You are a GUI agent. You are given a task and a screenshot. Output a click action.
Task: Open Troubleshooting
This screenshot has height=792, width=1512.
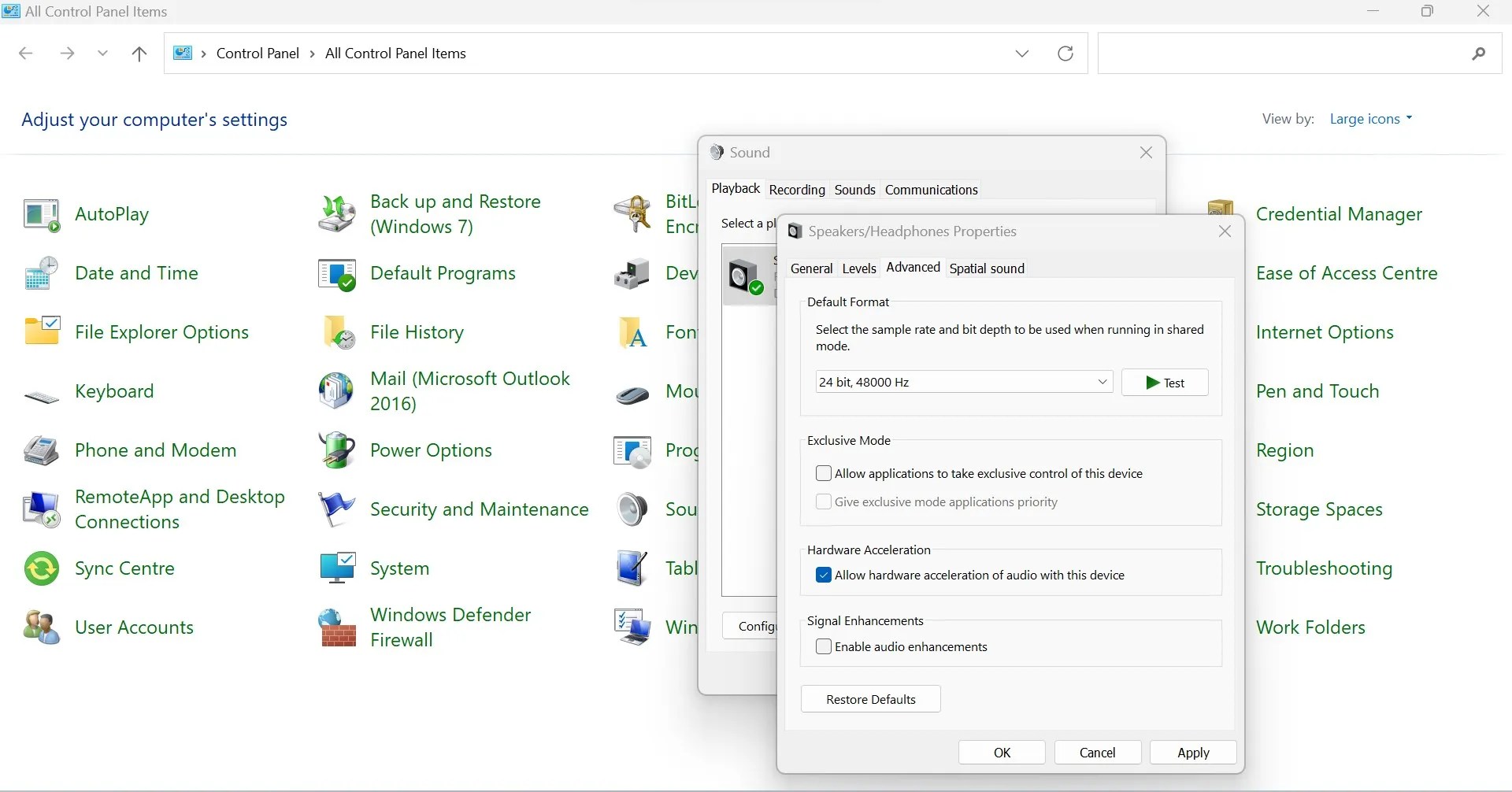(1324, 568)
